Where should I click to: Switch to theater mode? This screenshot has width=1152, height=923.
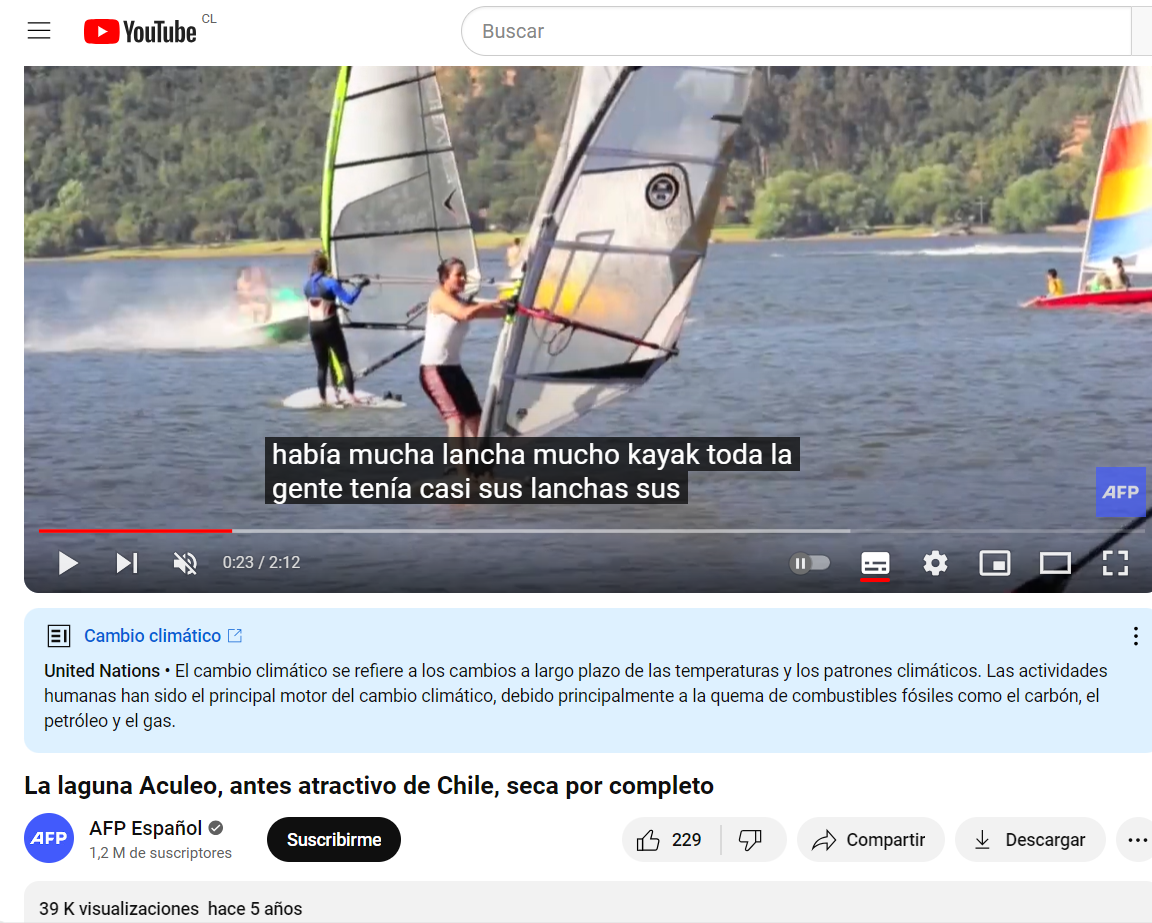click(x=1055, y=563)
